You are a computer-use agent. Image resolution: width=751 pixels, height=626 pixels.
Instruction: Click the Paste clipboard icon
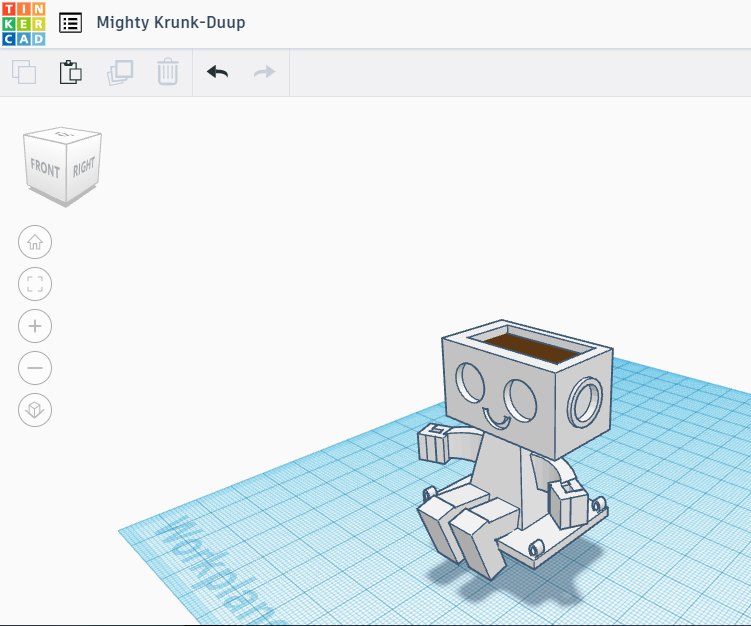click(x=71, y=72)
